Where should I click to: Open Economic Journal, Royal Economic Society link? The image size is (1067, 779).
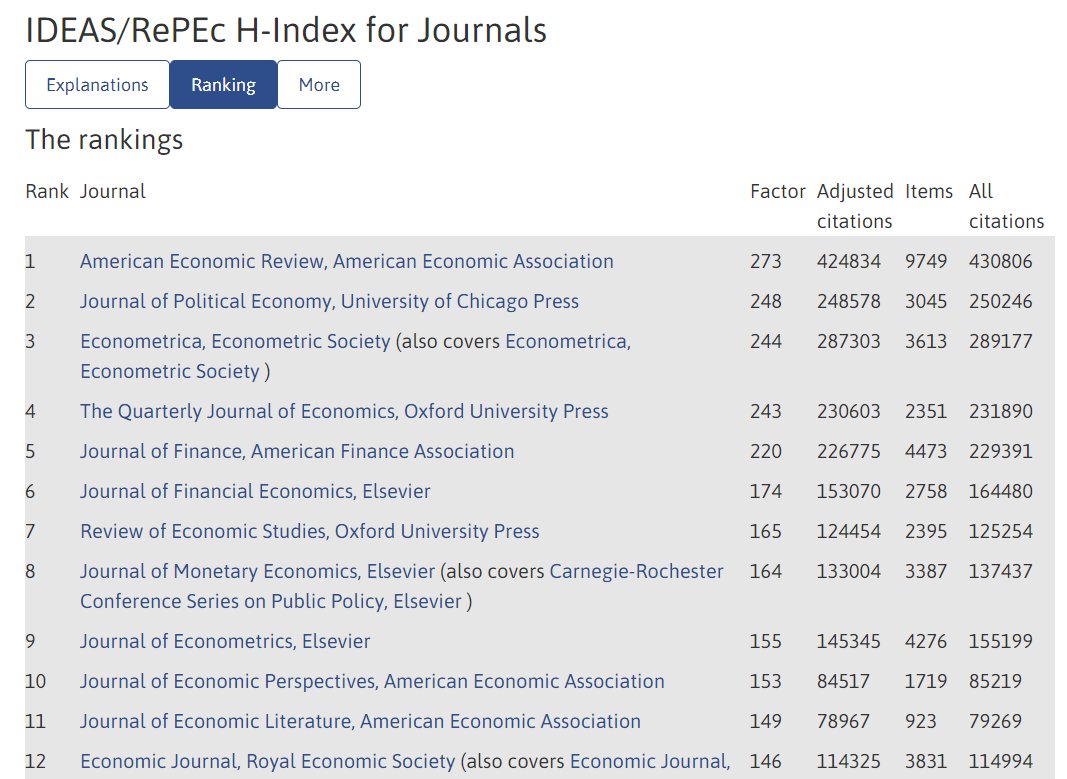[267, 762]
